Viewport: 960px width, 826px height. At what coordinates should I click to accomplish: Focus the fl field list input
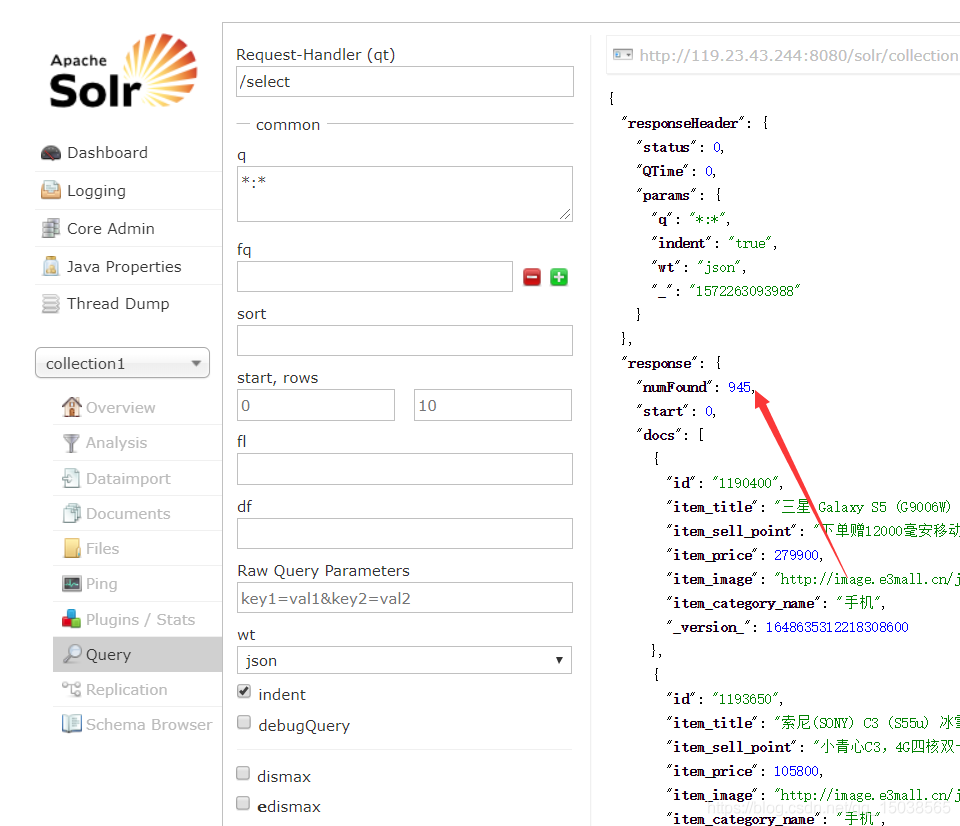pos(405,469)
